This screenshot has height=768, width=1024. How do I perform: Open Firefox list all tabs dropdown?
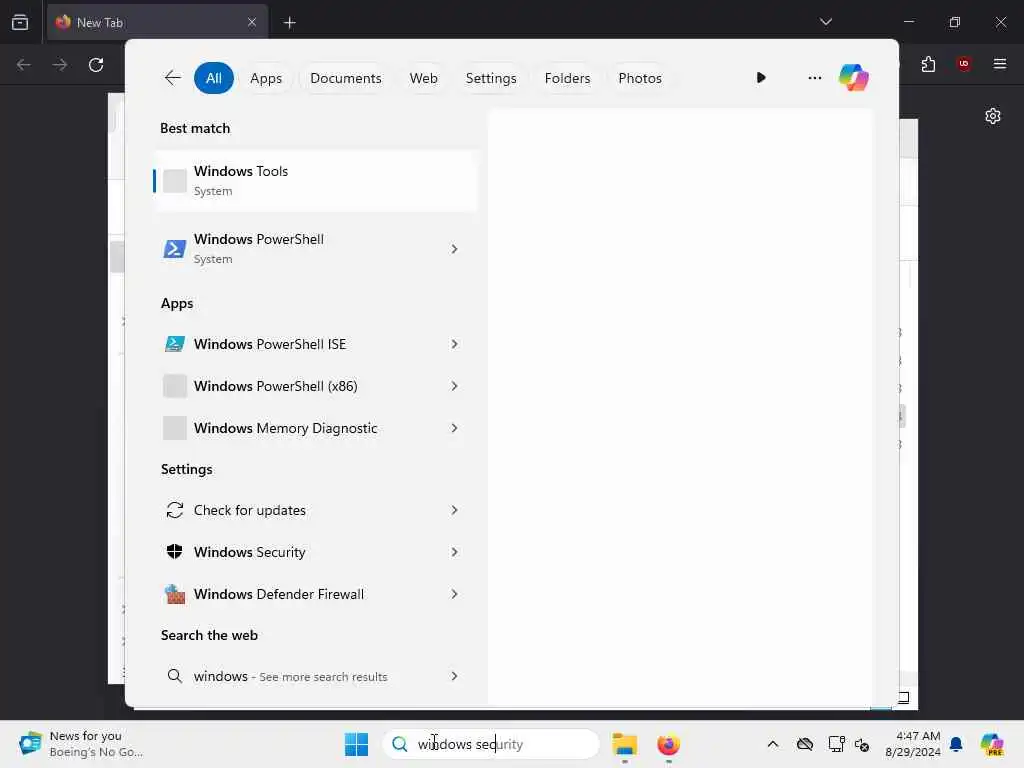(825, 22)
